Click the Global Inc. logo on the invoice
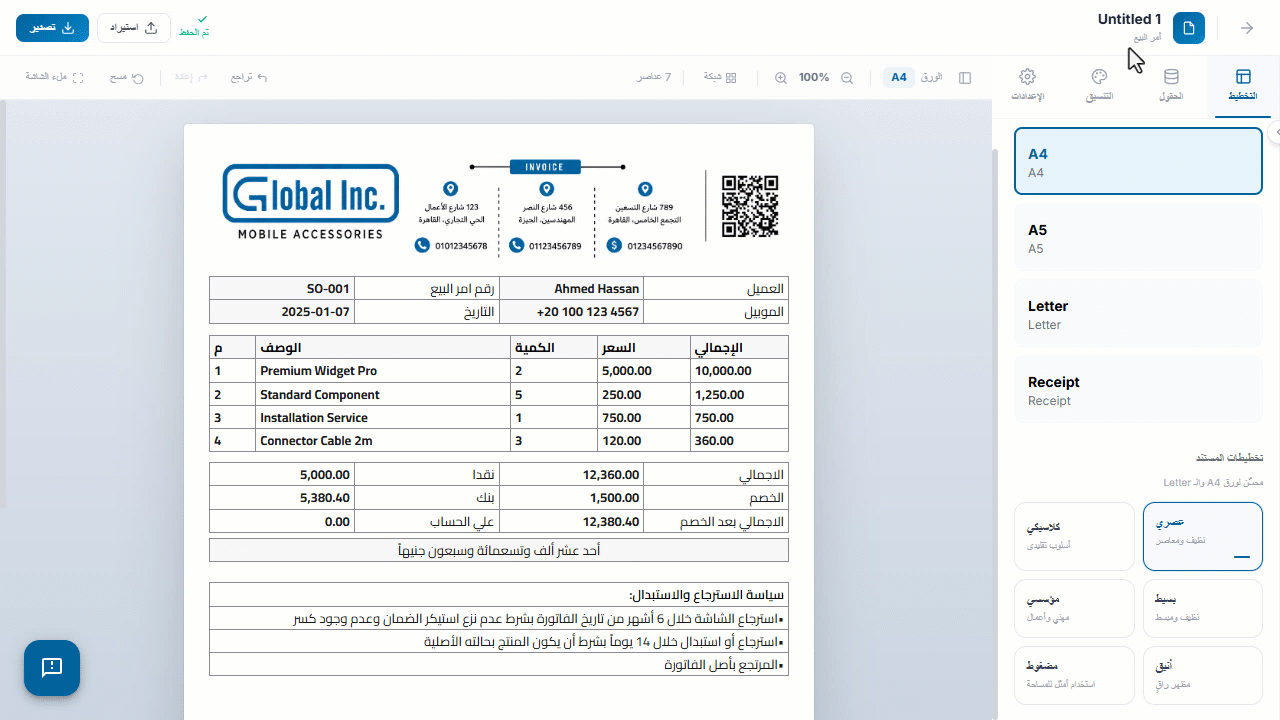The width and height of the screenshot is (1280, 720). click(x=310, y=202)
